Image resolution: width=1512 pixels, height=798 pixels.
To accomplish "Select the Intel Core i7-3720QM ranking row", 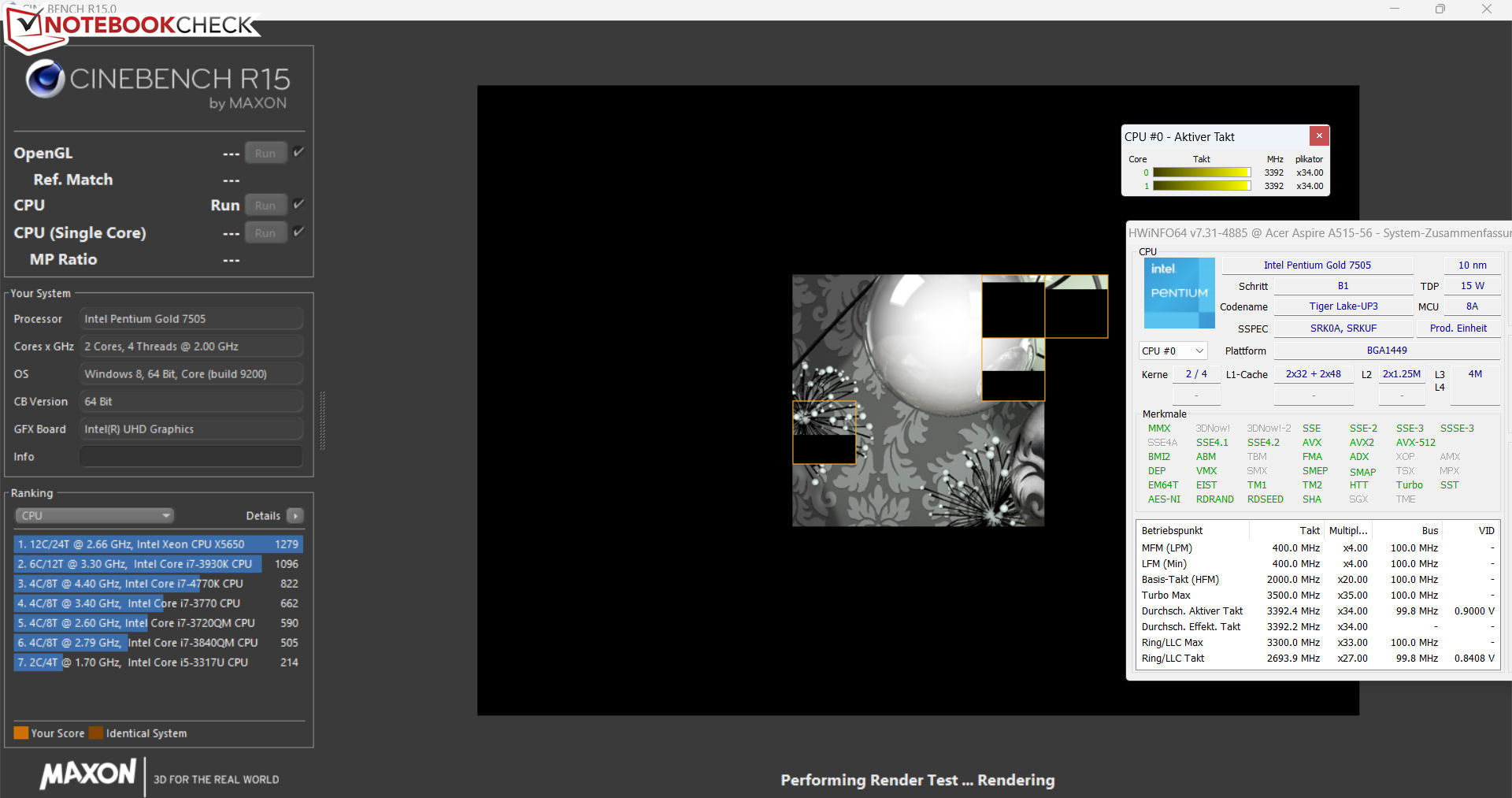I will point(158,623).
